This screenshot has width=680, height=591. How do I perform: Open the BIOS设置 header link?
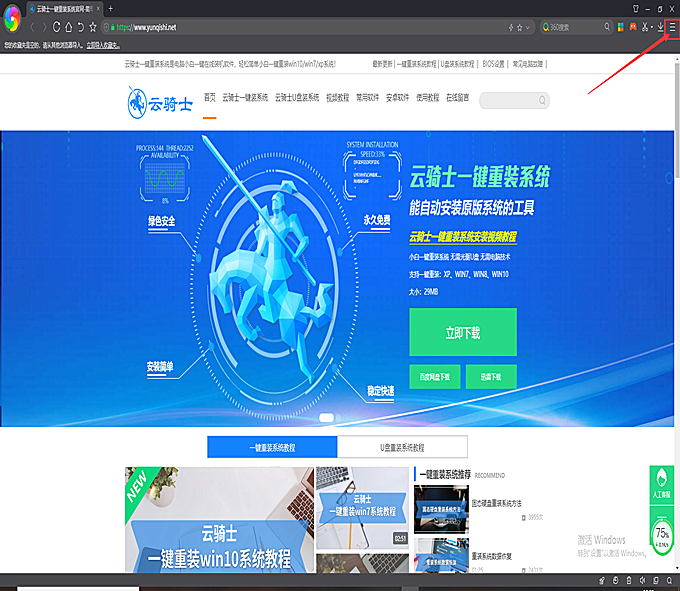[493, 64]
